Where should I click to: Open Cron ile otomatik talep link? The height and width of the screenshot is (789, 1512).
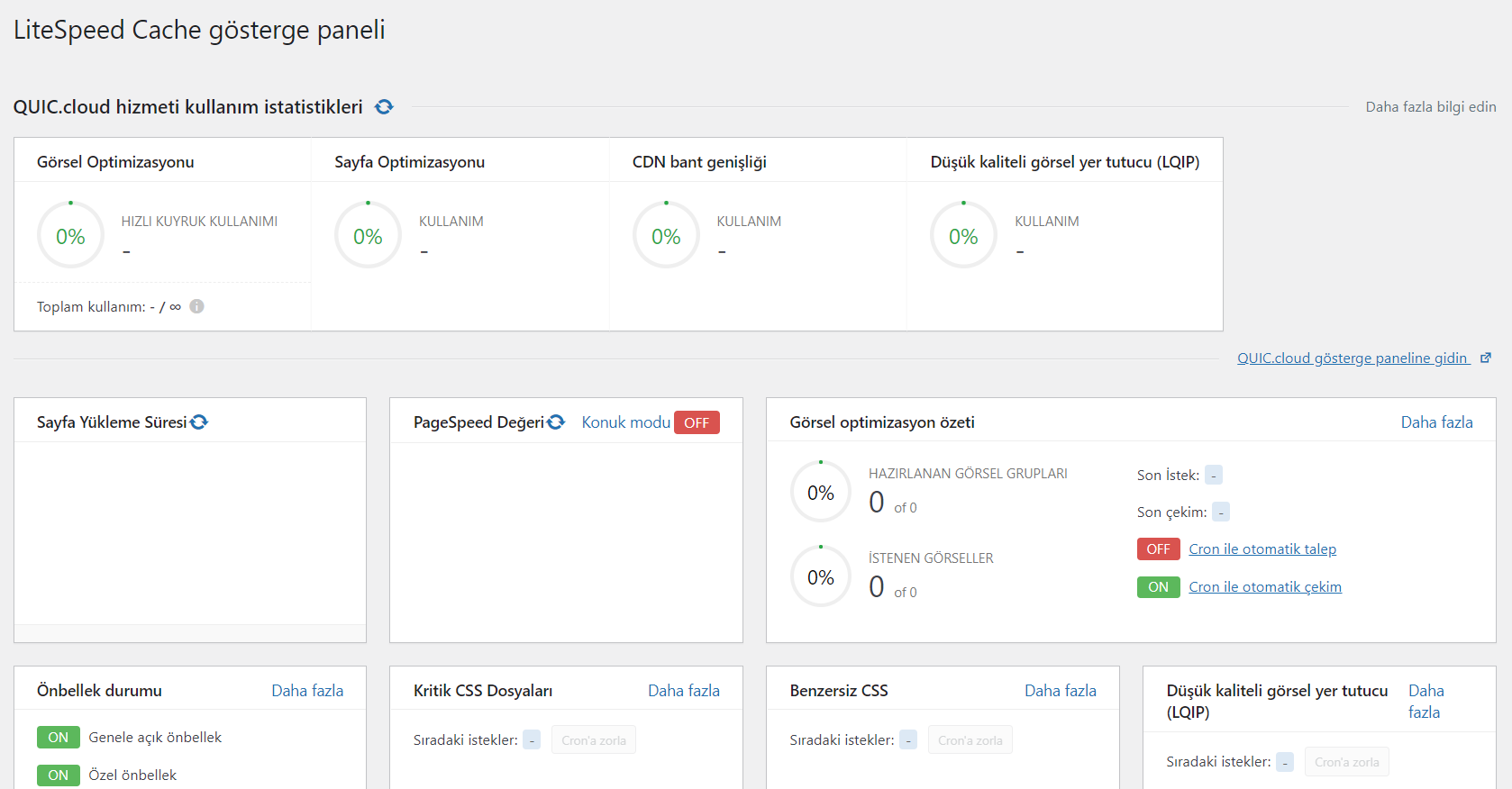pos(1262,549)
